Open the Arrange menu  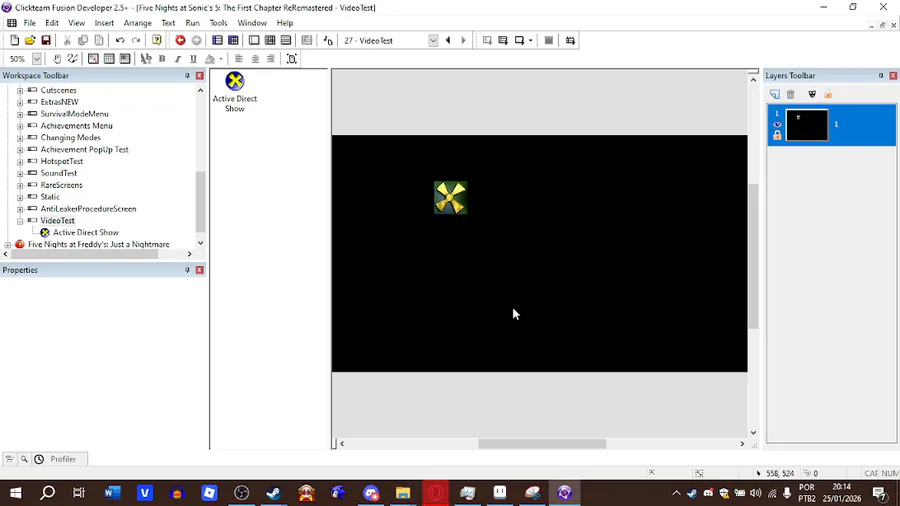(138, 23)
